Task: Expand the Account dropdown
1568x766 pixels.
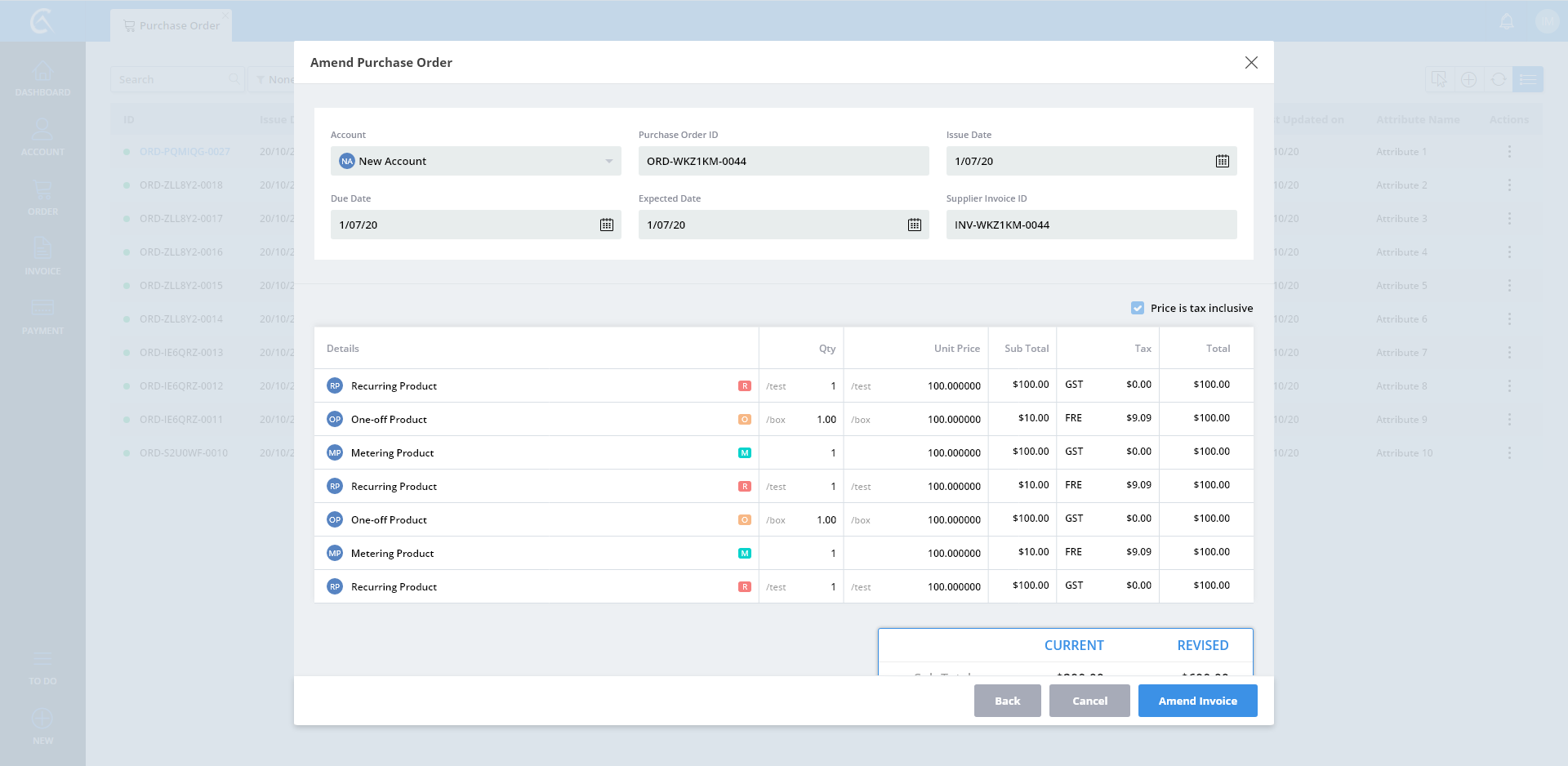Action: point(608,161)
